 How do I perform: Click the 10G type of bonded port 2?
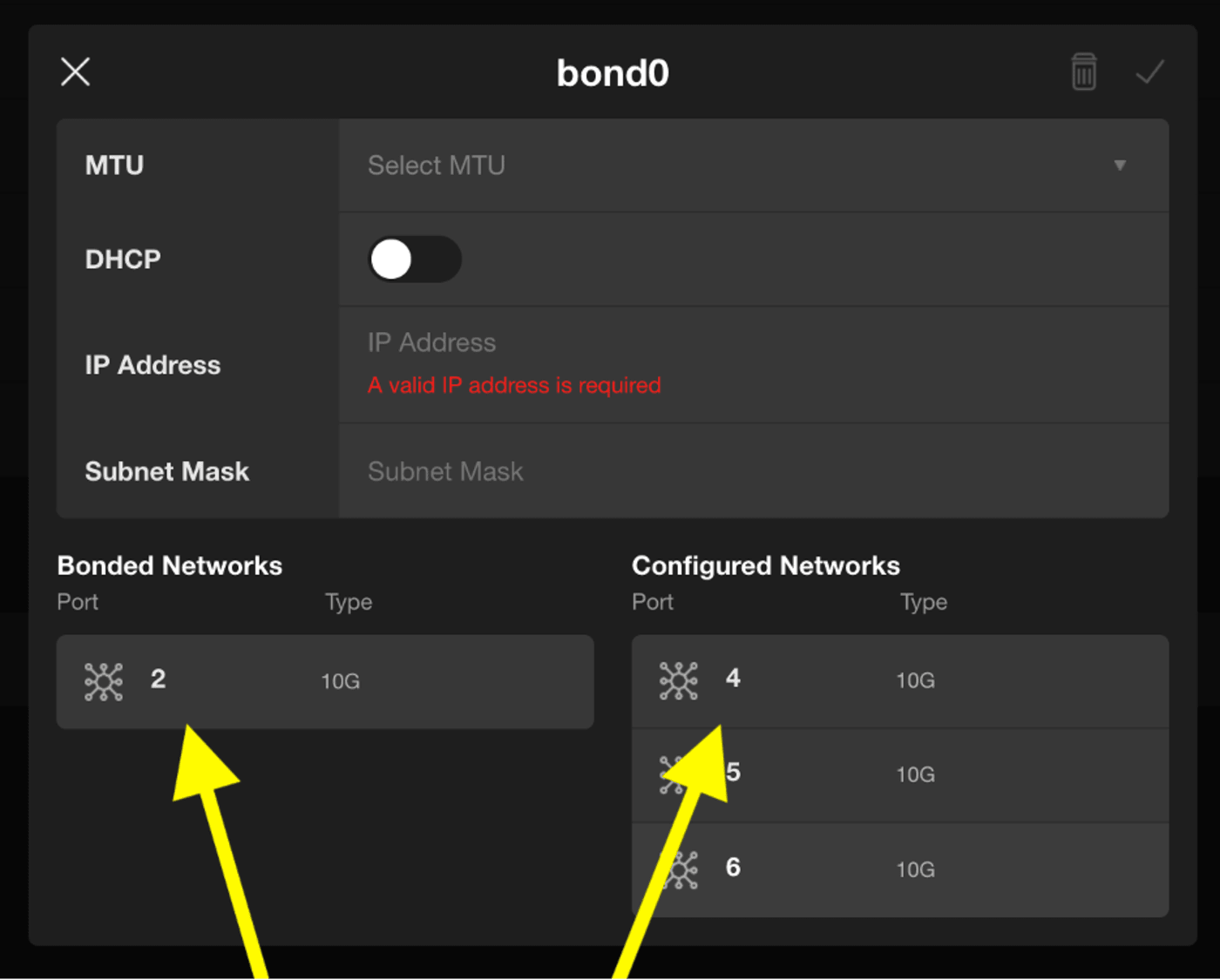click(x=340, y=681)
